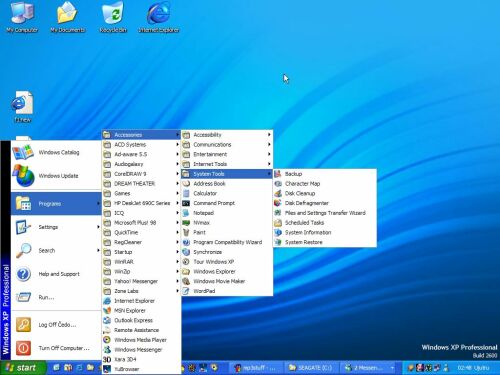The width and height of the screenshot is (500, 375).
Task: Click the Windows Catalog icon
Action: 23,153
